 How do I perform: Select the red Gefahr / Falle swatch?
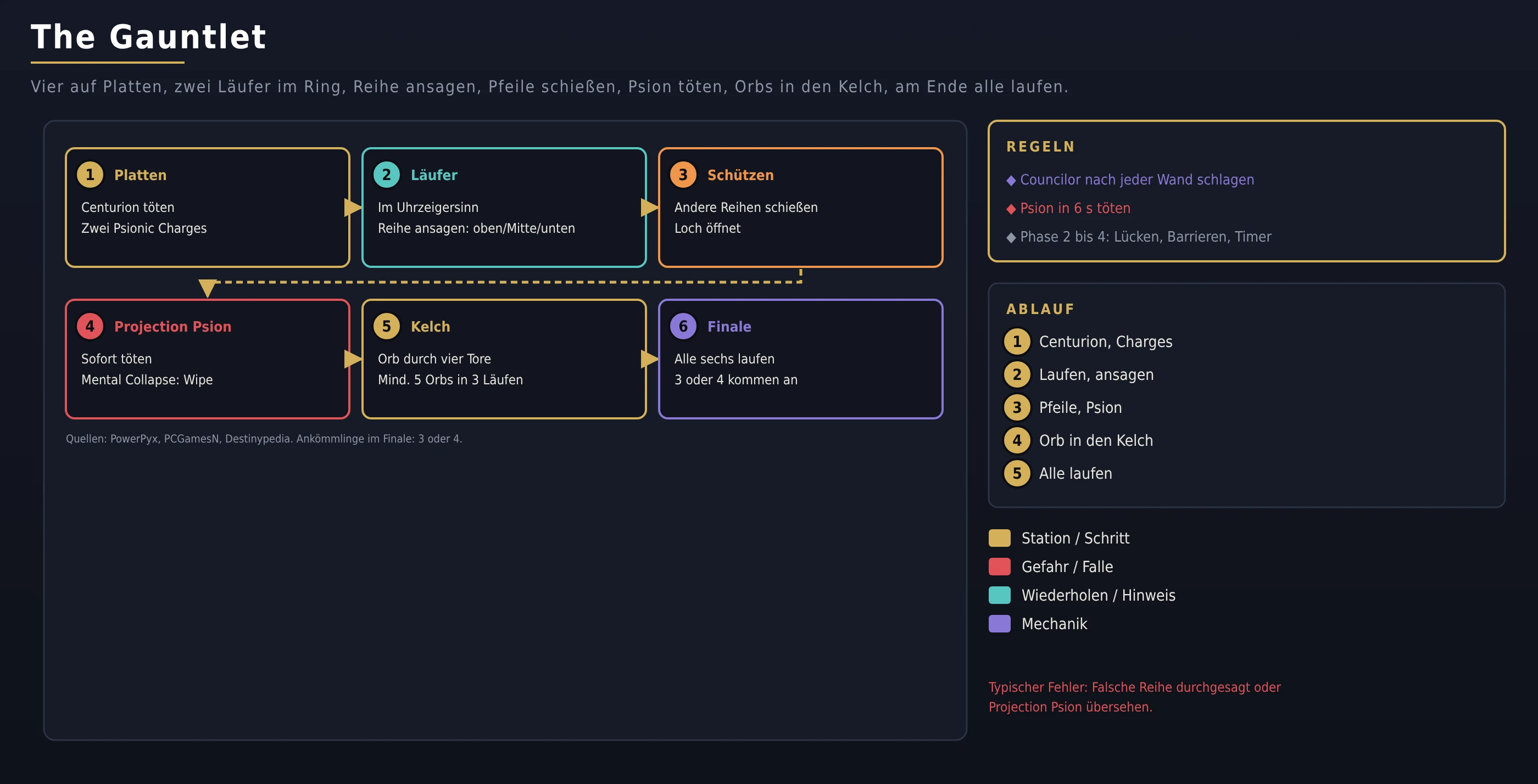1000,567
